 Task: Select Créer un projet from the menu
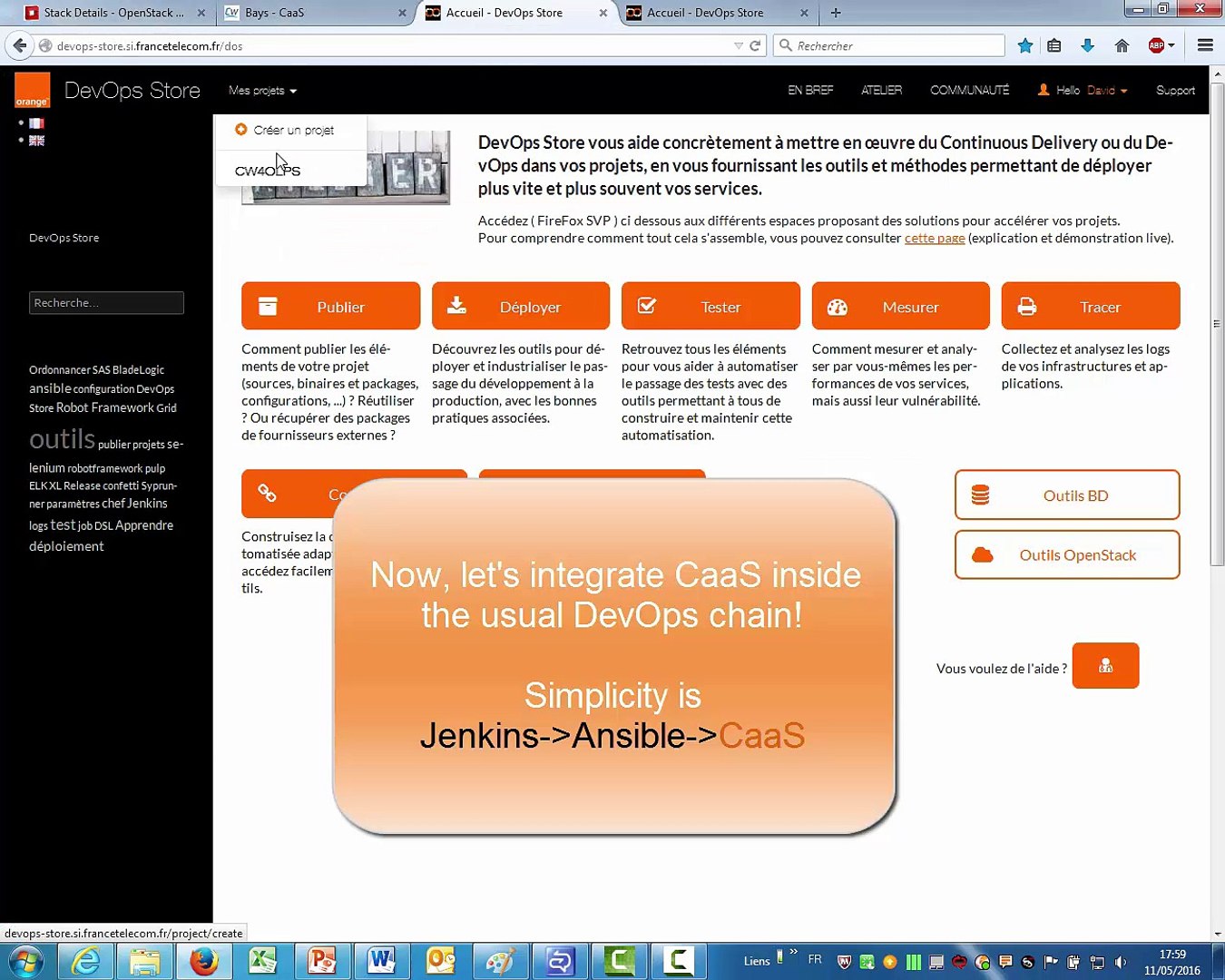pyautogui.click(x=284, y=130)
